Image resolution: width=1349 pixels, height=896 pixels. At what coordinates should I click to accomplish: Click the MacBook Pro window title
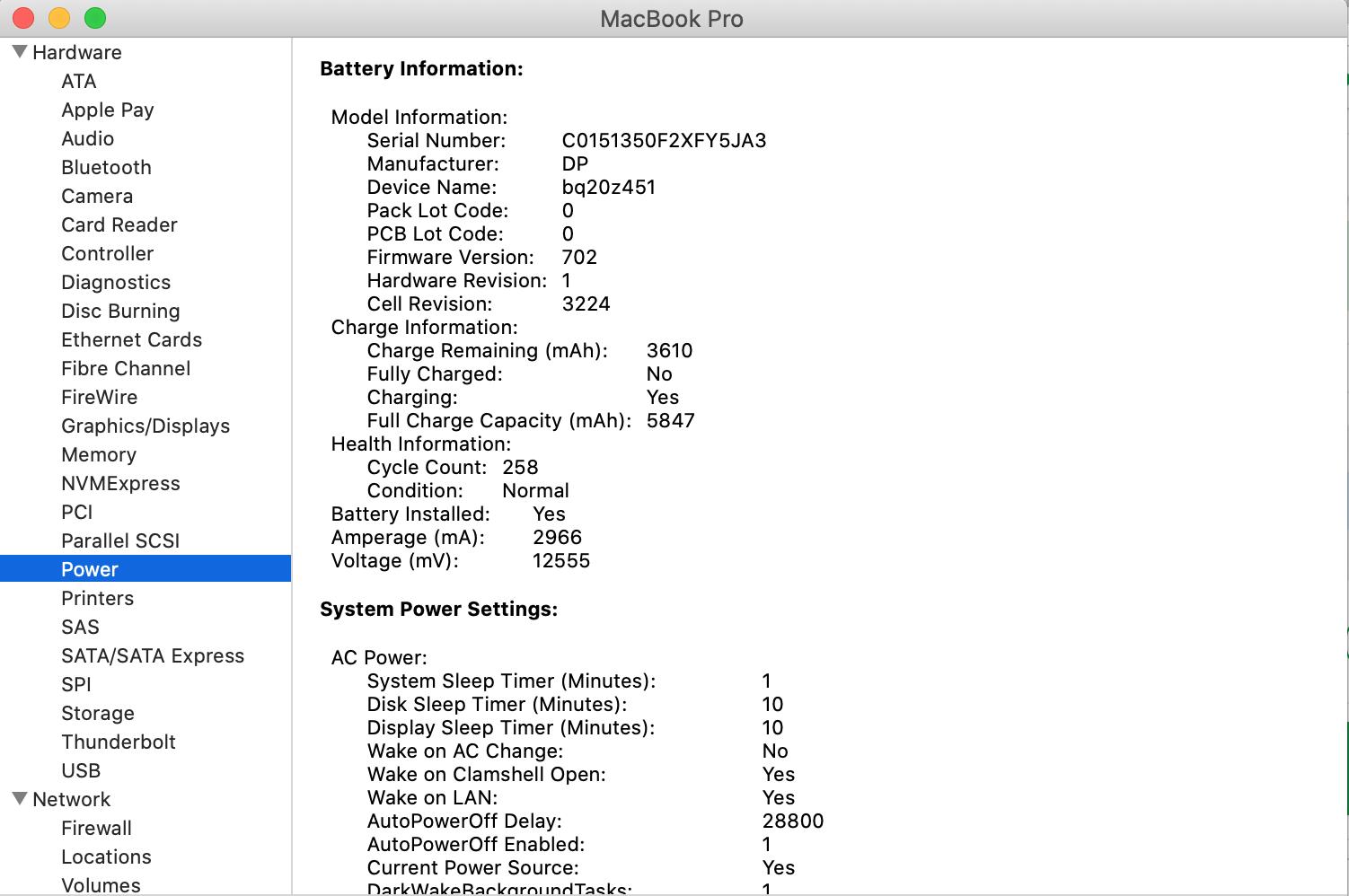(672, 19)
